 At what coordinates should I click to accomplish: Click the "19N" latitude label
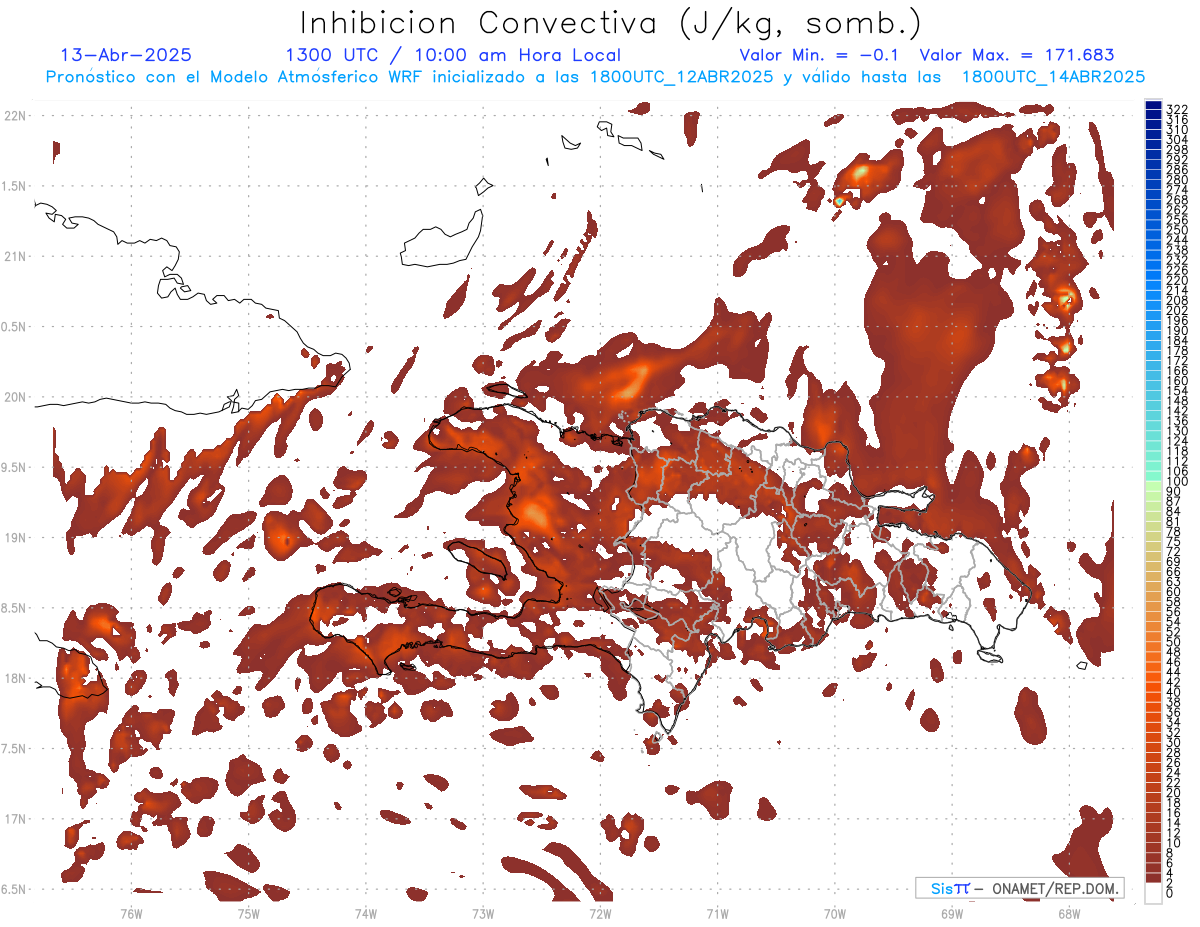pyautogui.click(x=16, y=538)
